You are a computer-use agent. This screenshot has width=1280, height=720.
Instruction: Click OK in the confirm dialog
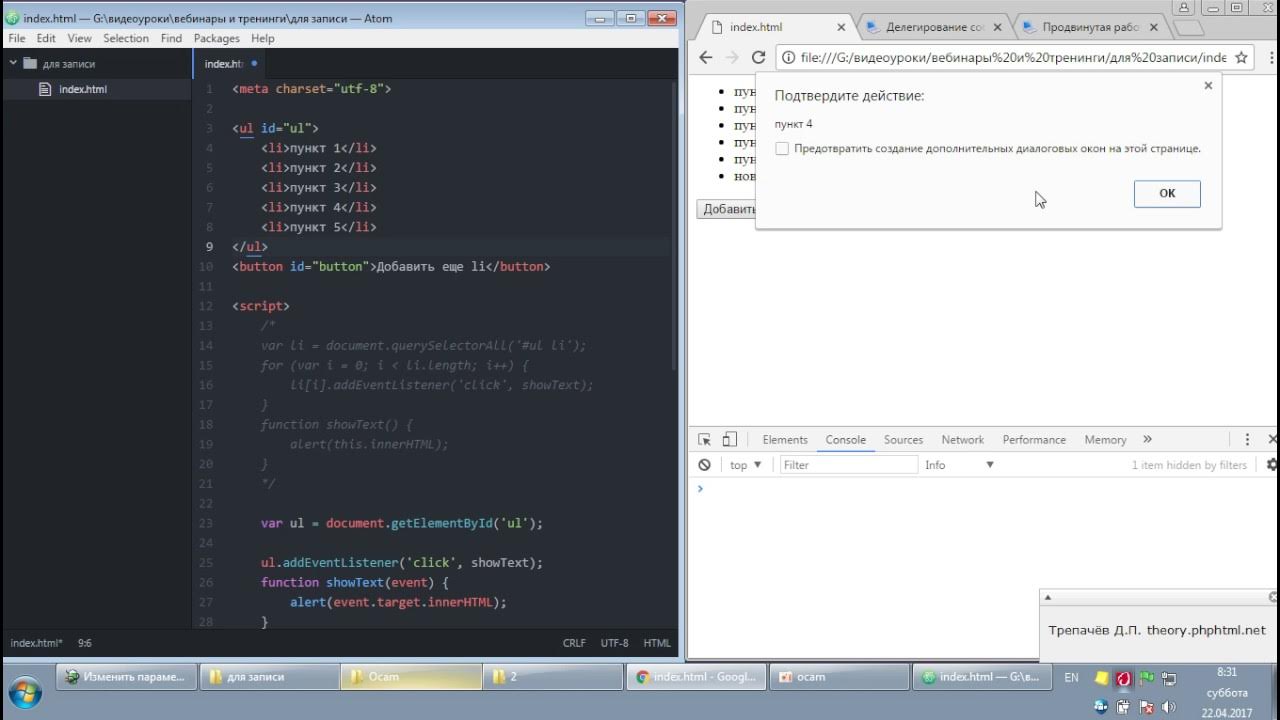point(1167,193)
